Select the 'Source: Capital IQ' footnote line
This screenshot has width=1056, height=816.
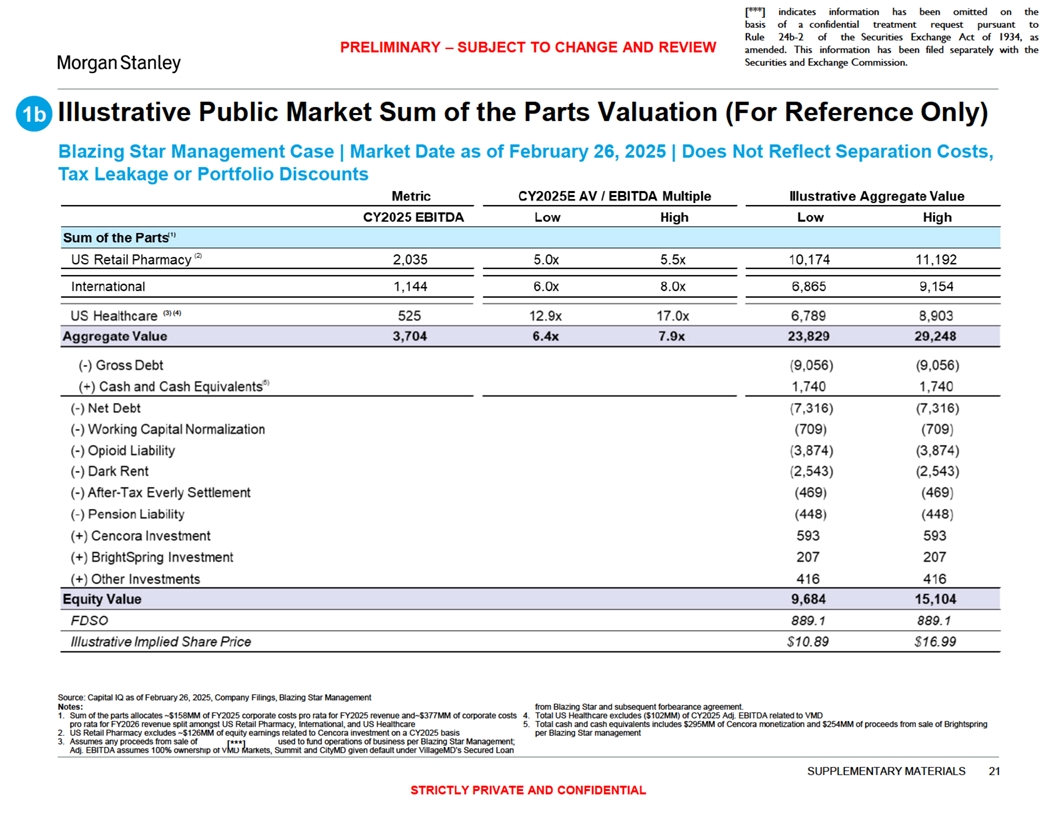[214, 698]
